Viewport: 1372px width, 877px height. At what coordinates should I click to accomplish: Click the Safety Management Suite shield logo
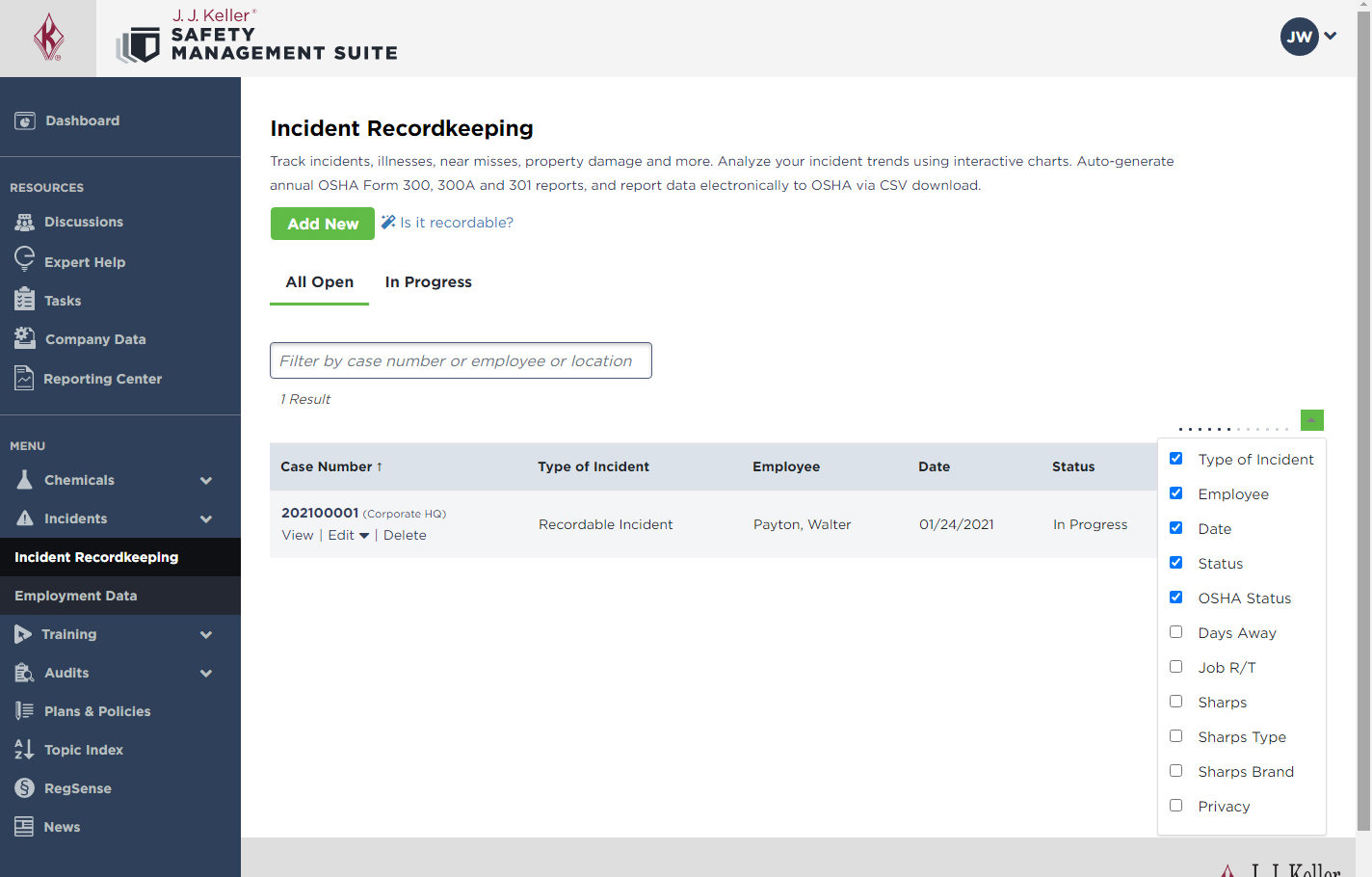point(139,45)
